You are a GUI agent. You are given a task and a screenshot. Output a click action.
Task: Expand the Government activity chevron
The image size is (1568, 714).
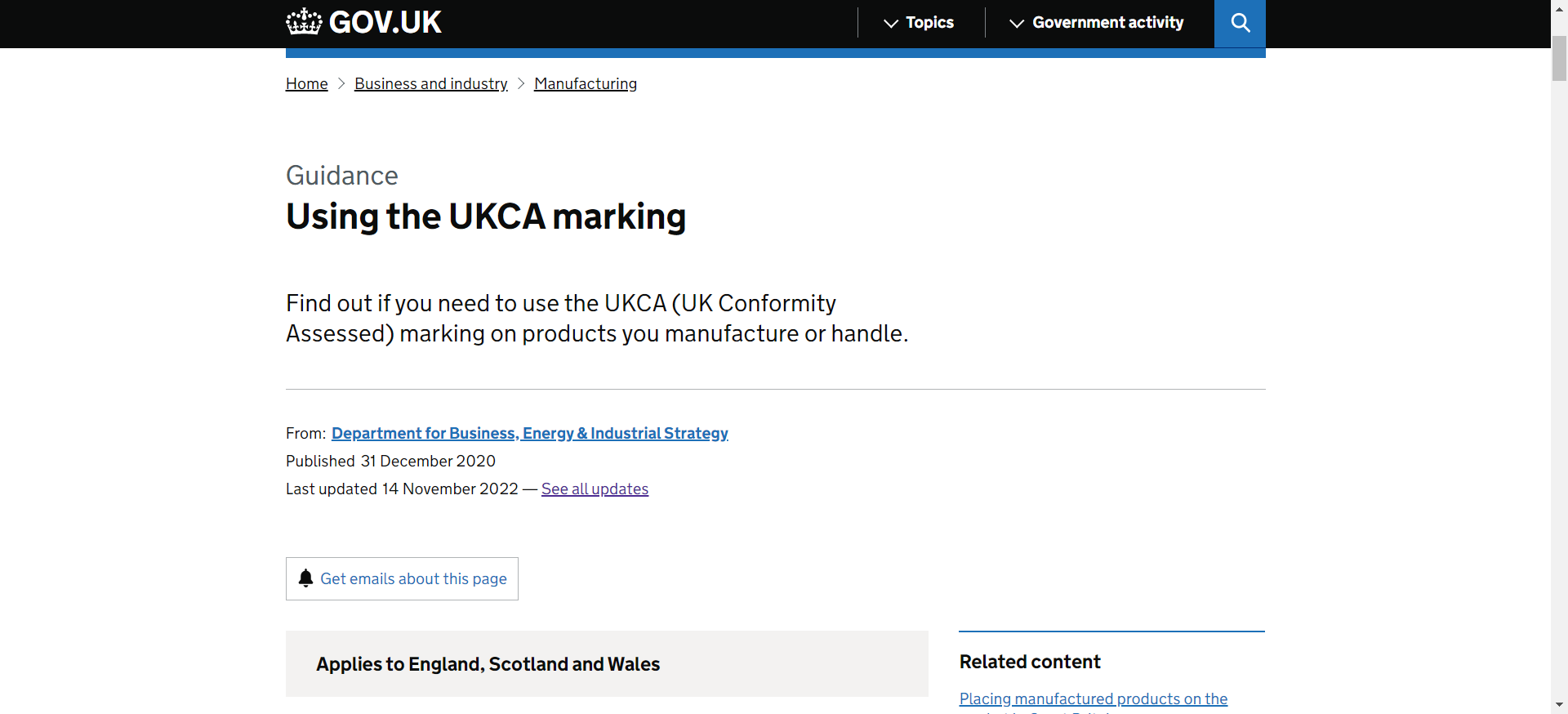1015,24
